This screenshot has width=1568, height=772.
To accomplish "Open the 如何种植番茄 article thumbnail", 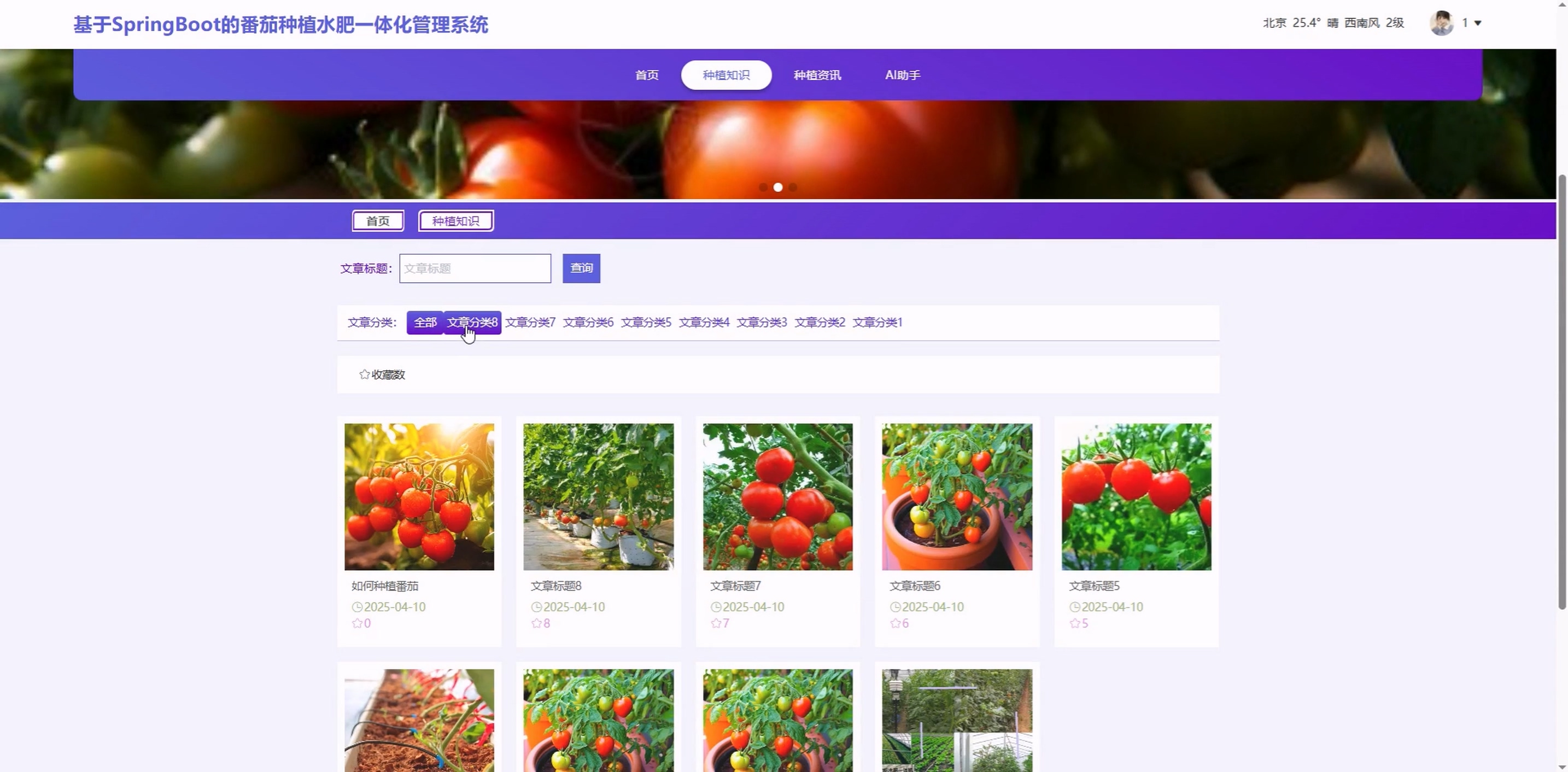I will tap(419, 496).
